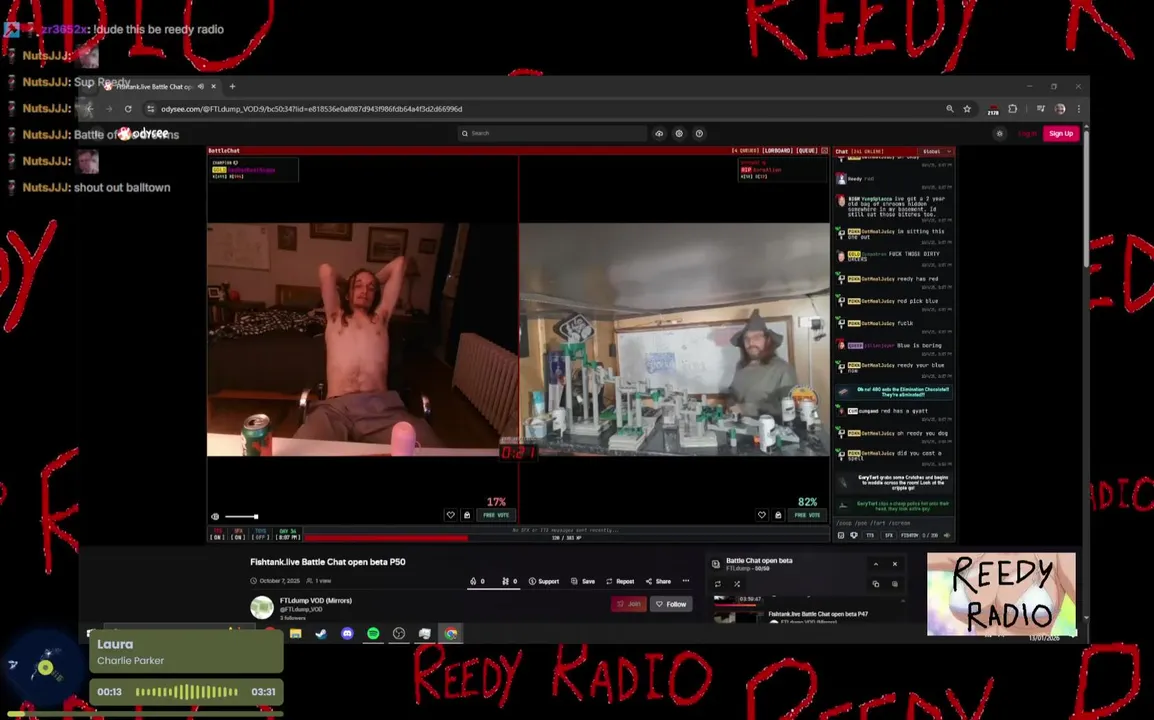Click heart icon under right battle video
Screen dimensions: 1154x720
click(x=762, y=515)
